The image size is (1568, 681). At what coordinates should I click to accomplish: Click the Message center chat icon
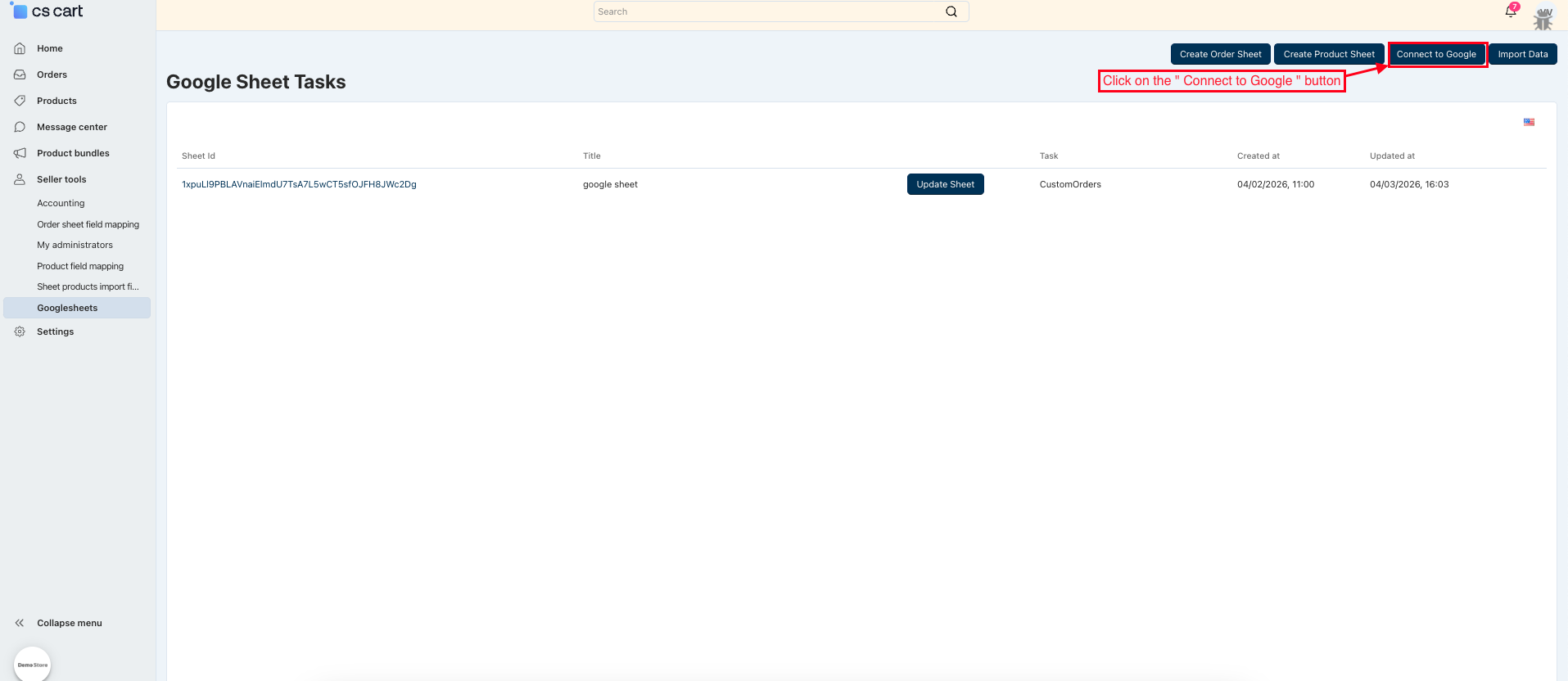20,127
